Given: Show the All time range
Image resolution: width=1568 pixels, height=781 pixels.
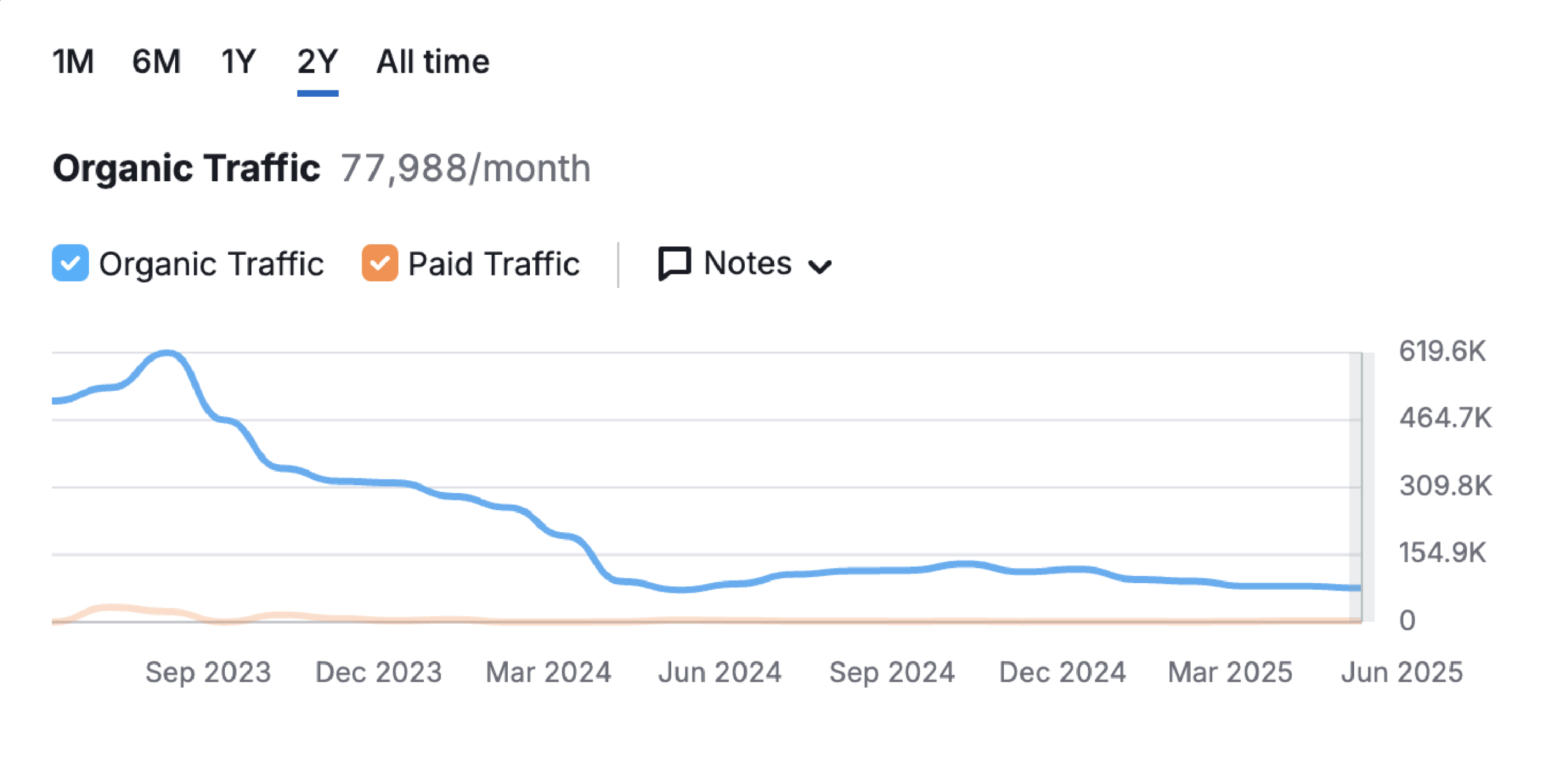Looking at the screenshot, I should [x=432, y=62].
